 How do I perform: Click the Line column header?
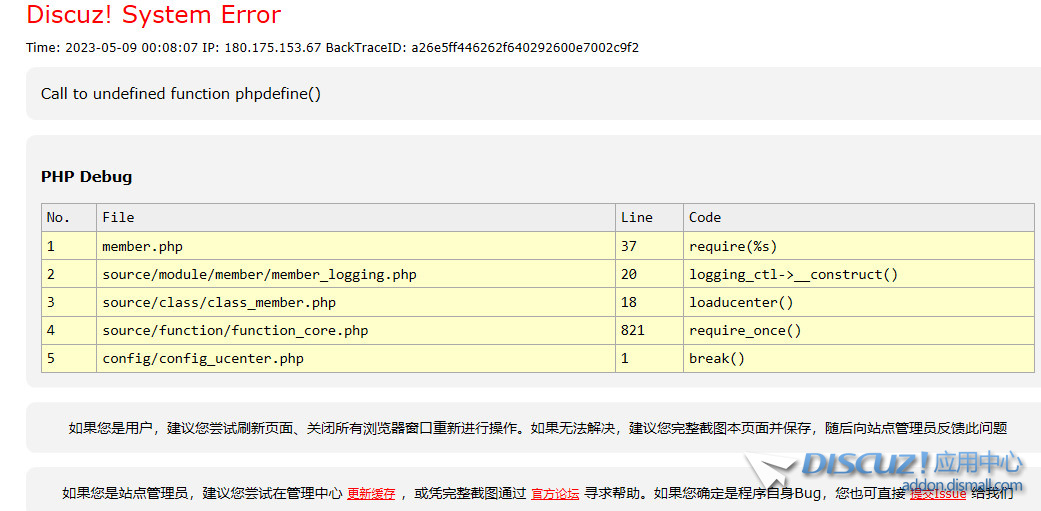pyautogui.click(x=636, y=217)
